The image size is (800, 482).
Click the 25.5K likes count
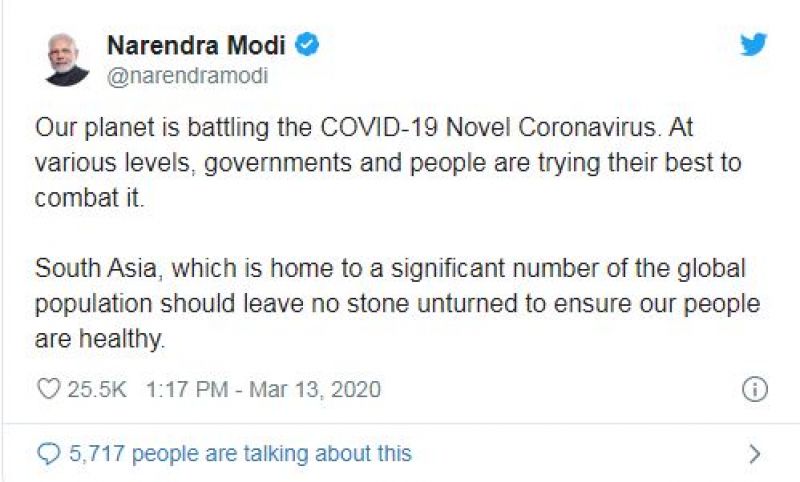click(x=97, y=389)
